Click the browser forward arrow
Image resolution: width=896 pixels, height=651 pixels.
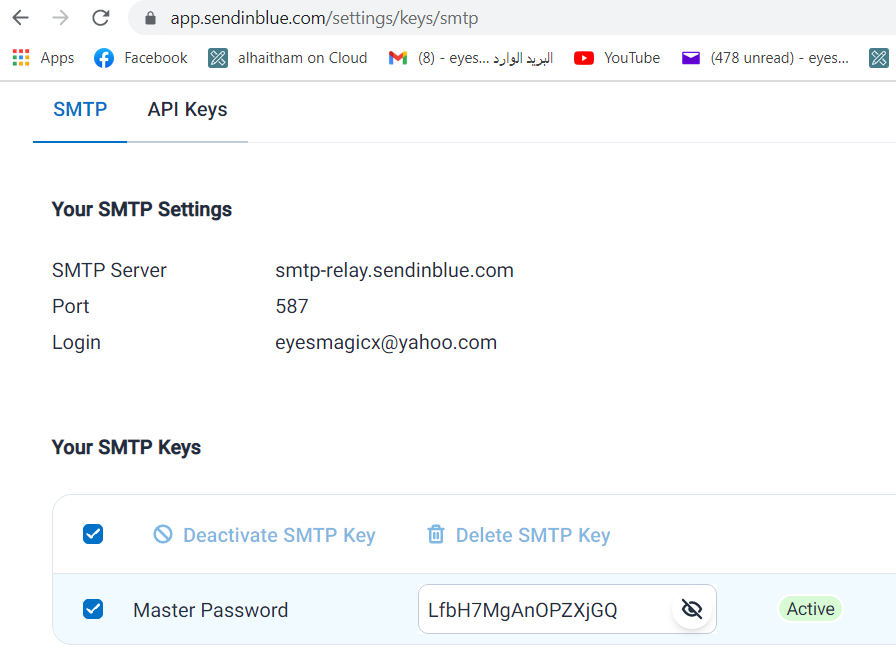(60, 18)
